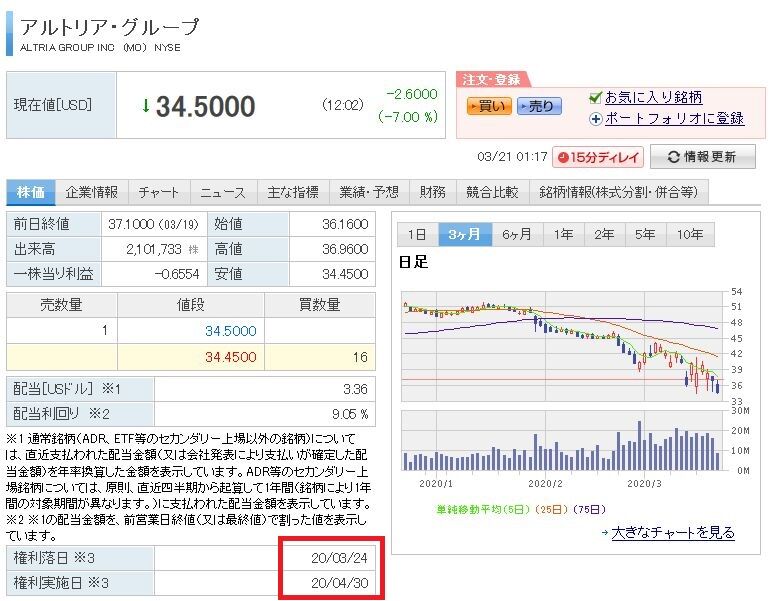Click the refresh arrows icon in 情報更新
Viewport: 771px width, 601px height.
click(x=673, y=157)
